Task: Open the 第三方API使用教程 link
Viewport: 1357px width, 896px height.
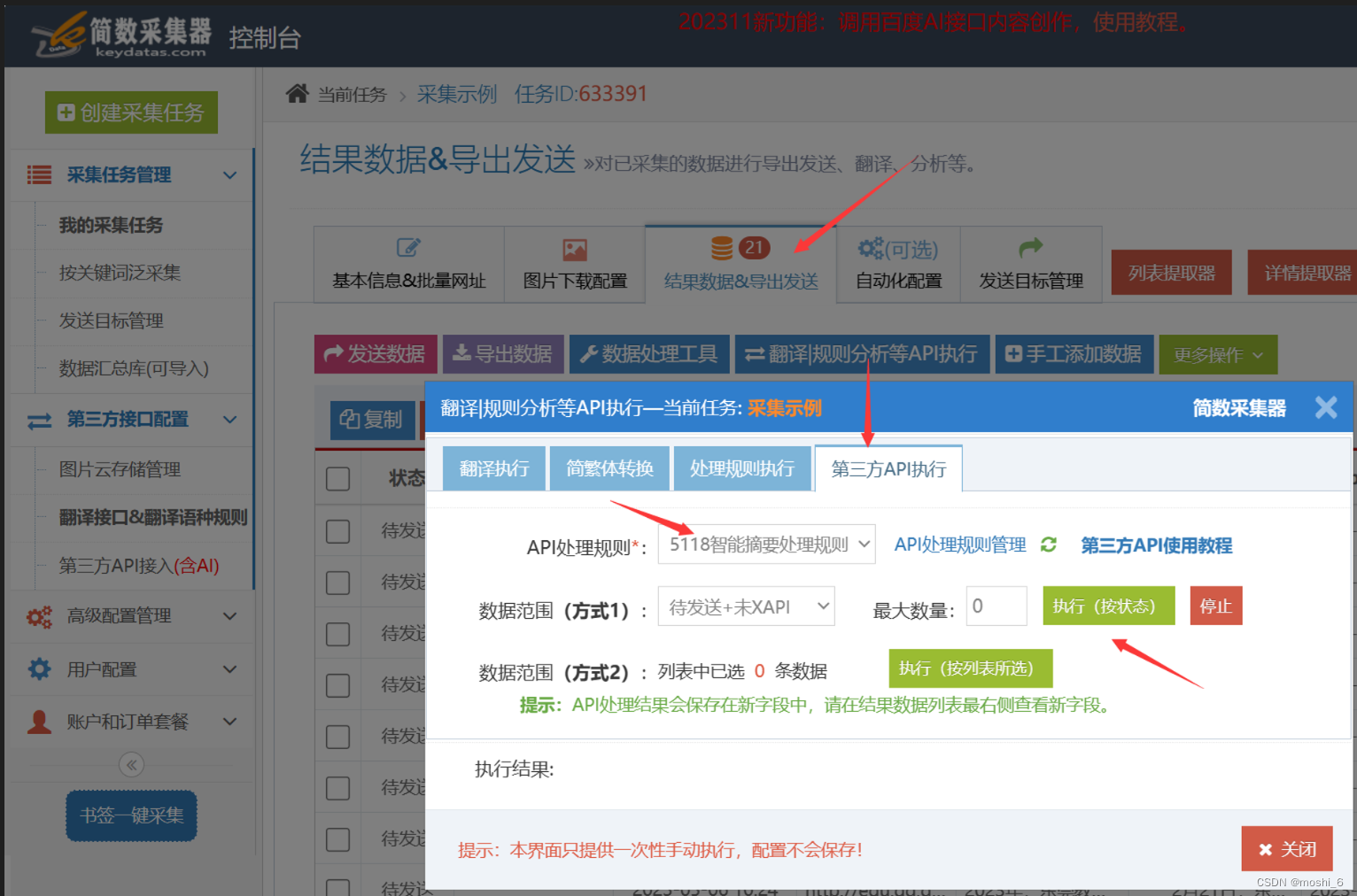Action: coord(1157,545)
